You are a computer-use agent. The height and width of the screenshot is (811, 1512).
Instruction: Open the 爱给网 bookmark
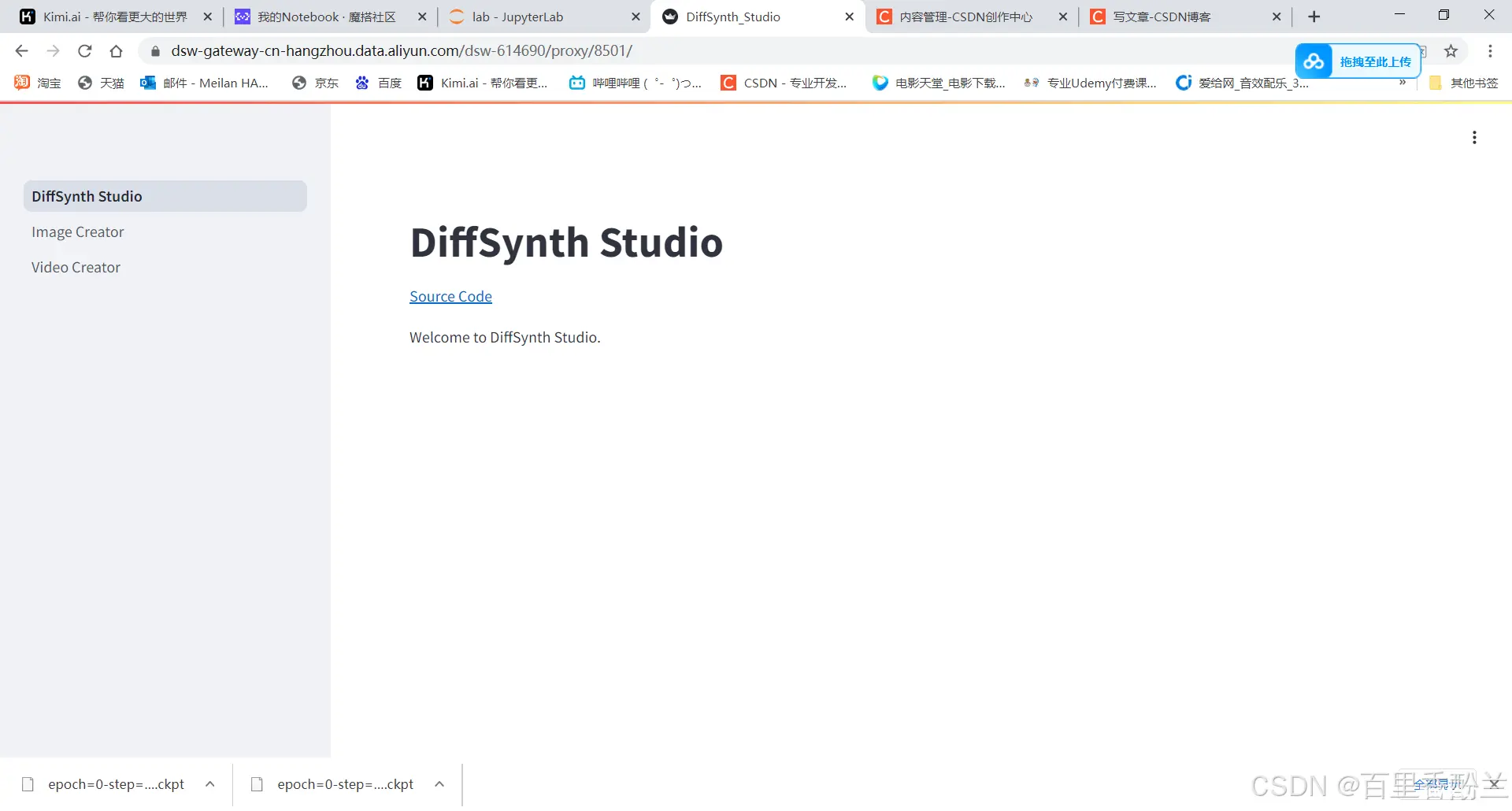(1242, 83)
